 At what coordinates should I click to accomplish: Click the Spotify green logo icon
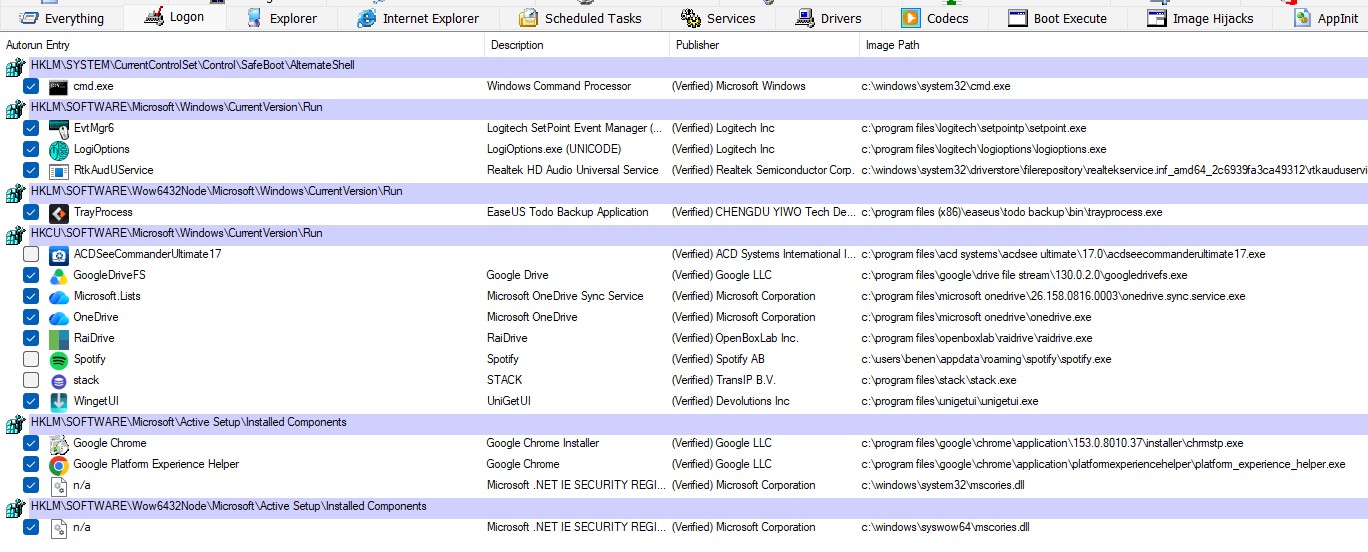58,359
